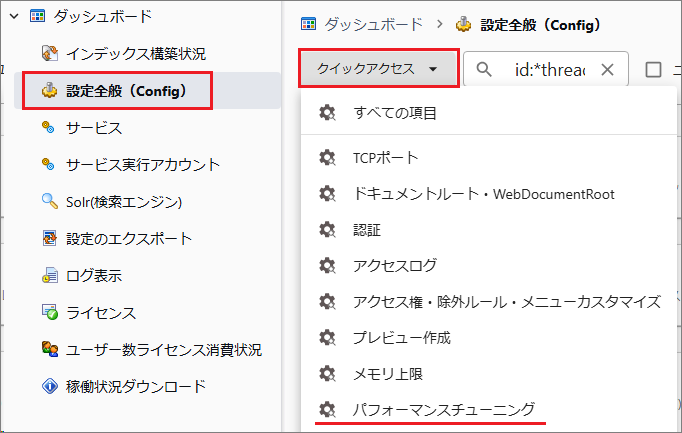Click the 稼働状況ダウンロード info icon
This screenshot has height=433, width=682.
(48, 386)
